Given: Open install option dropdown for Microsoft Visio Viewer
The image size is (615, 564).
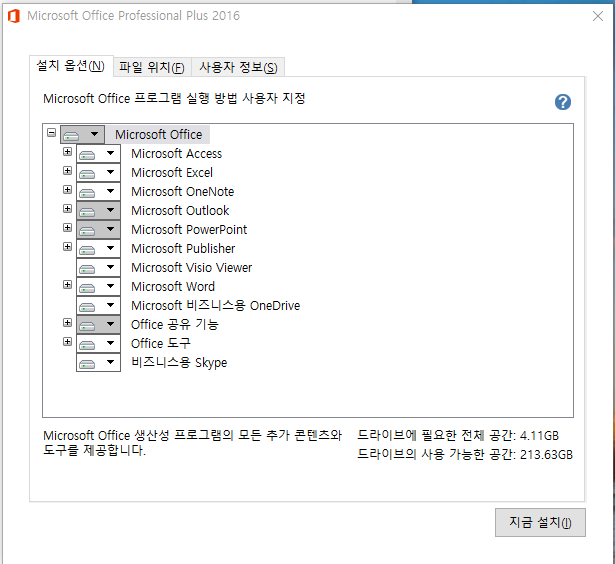Looking at the screenshot, I should (98, 267).
